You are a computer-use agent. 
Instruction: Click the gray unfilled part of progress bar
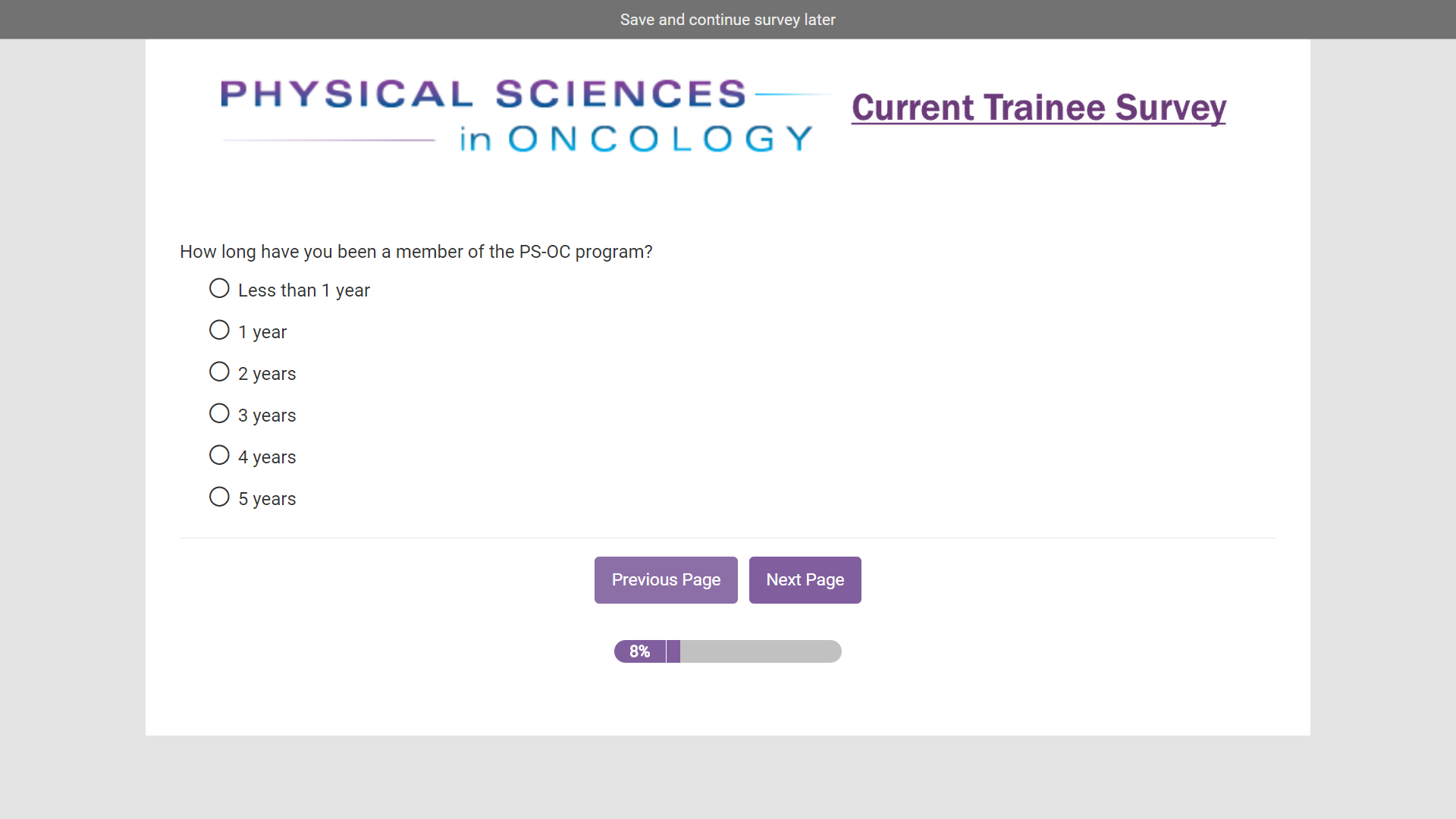click(x=760, y=651)
